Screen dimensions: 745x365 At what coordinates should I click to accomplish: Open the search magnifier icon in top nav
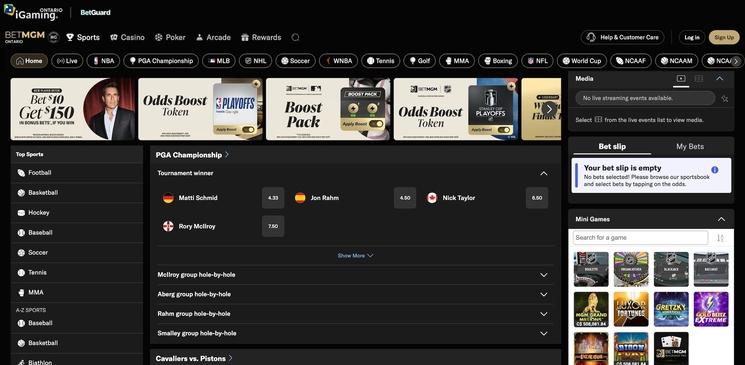tap(296, 37)
